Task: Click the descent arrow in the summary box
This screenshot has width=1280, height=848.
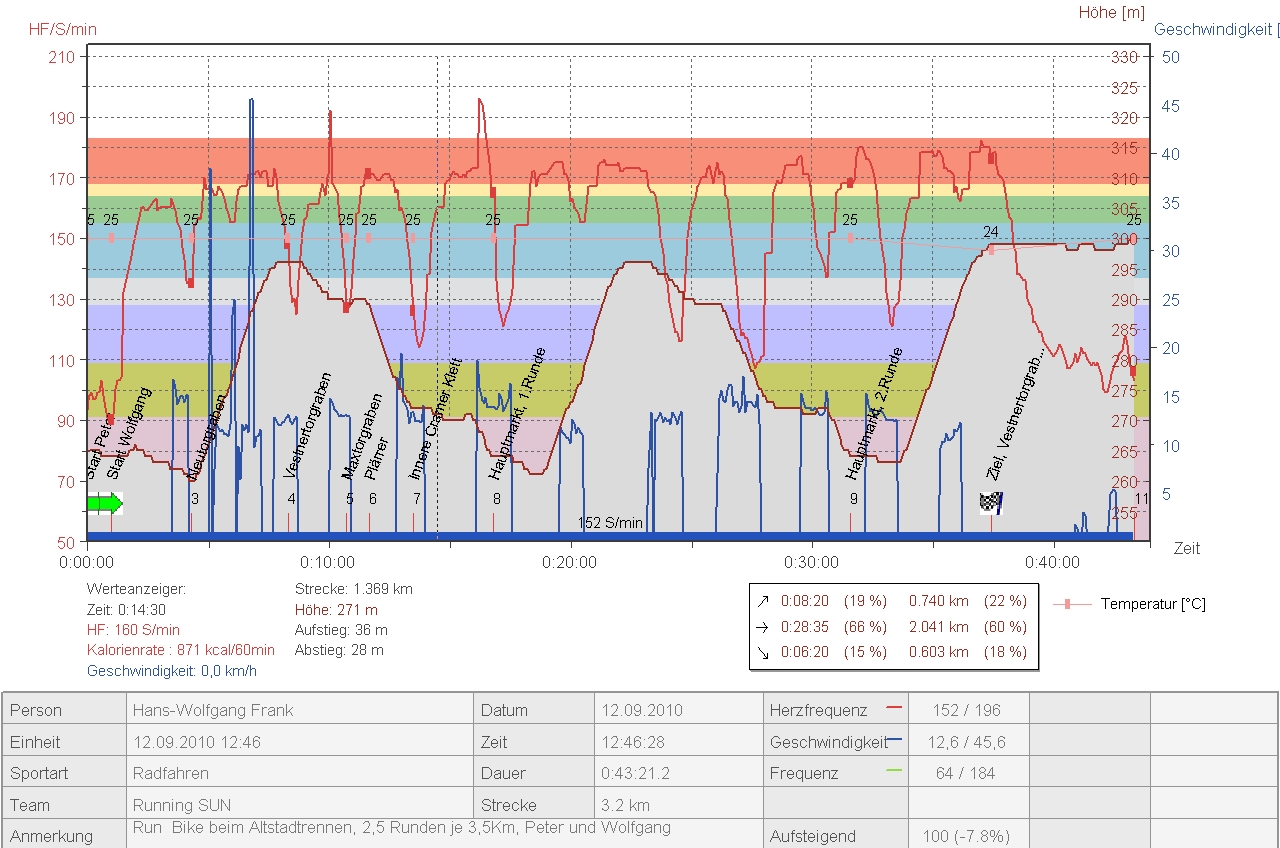Action: [764, 652]
